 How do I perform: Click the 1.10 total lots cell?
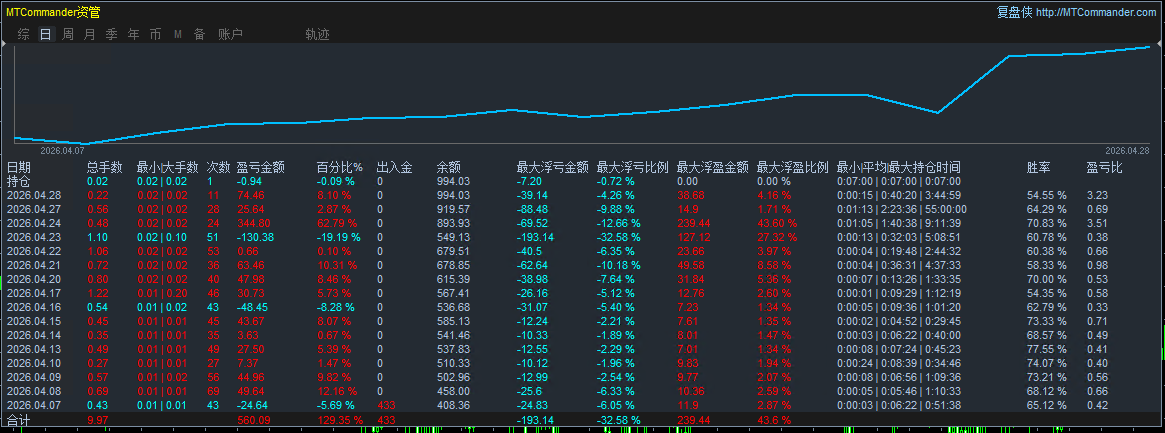[97, 237]
